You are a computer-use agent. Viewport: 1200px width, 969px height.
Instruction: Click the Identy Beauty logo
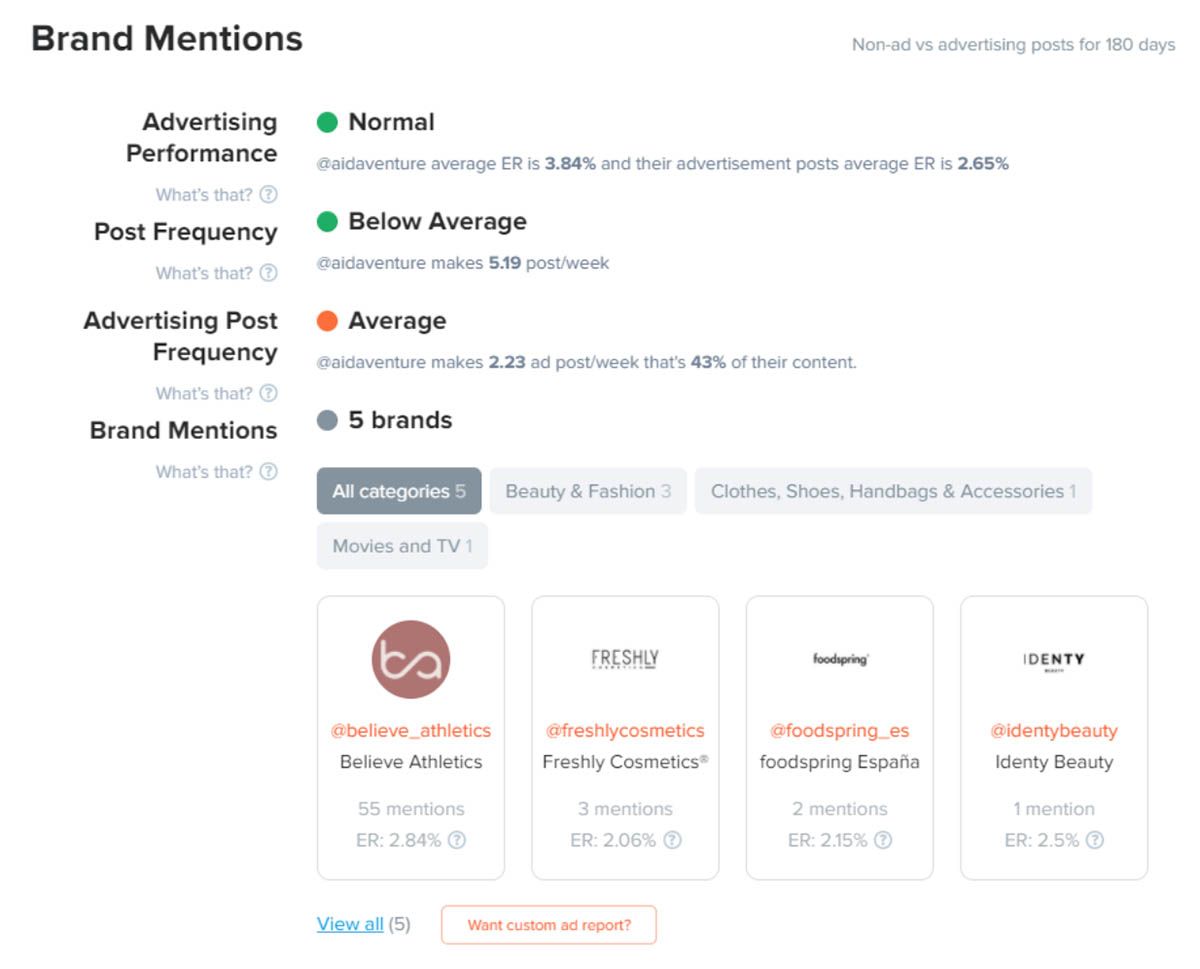pos(1053,660)
